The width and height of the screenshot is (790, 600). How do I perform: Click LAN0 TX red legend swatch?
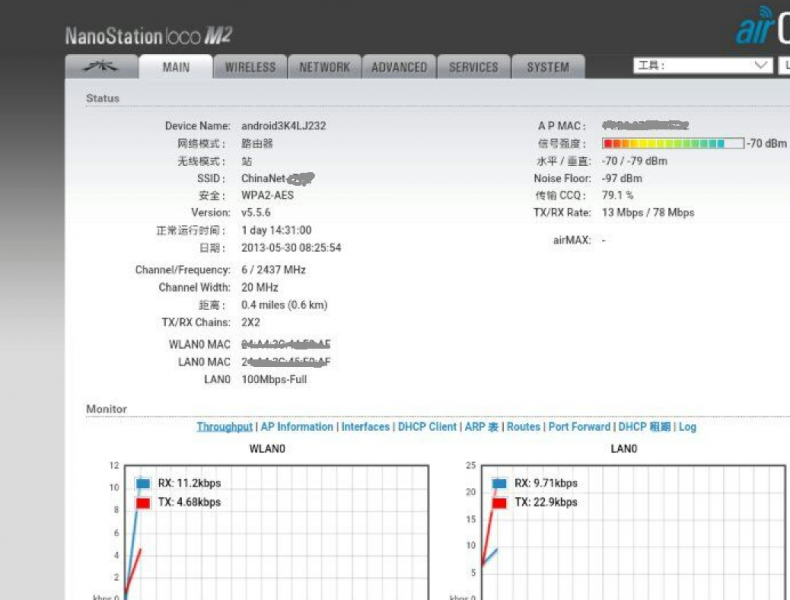(x=499, y=503)
